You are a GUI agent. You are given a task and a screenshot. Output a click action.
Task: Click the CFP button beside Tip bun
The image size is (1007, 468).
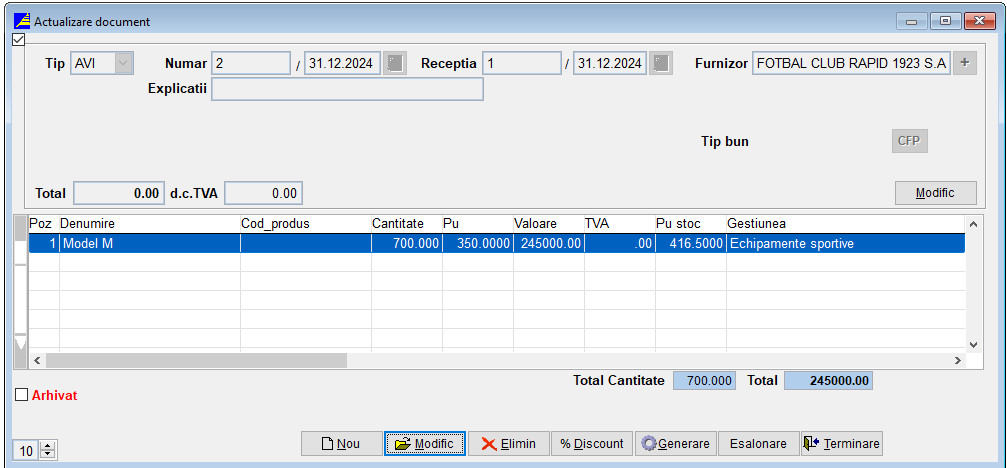point(909,141)
